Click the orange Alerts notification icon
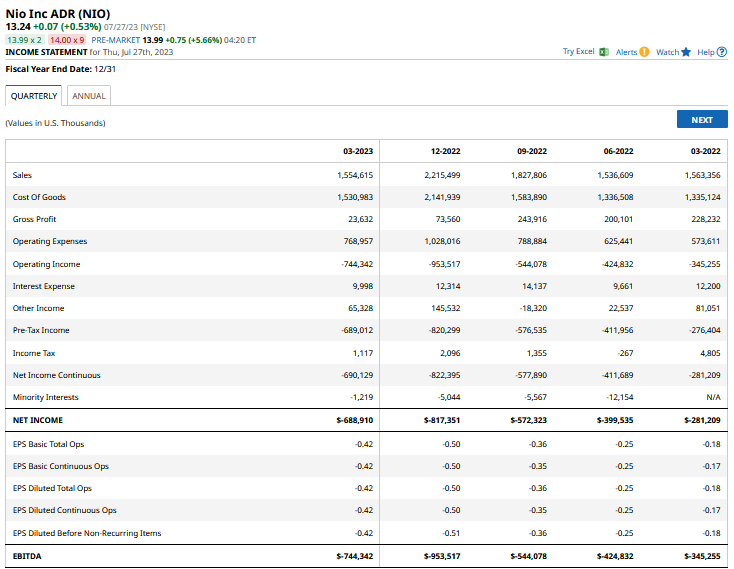 (644, 52)
